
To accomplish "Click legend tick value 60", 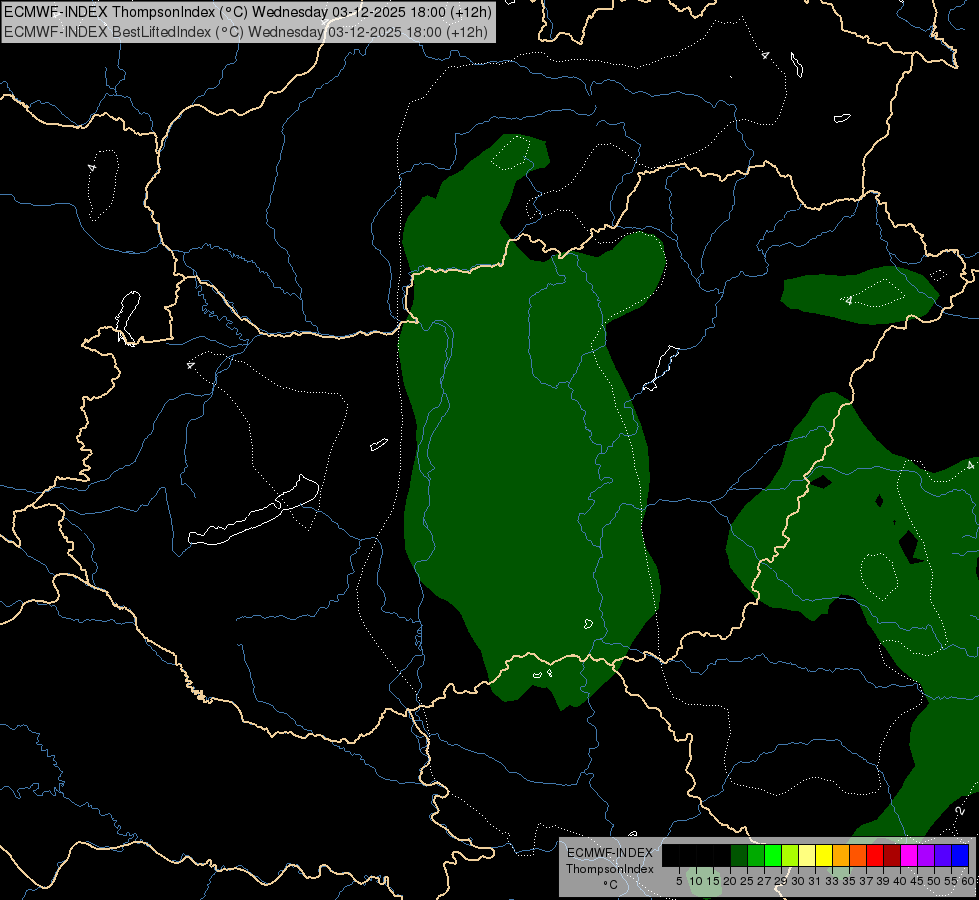I will pyautogui.click(x=968, y=881).
